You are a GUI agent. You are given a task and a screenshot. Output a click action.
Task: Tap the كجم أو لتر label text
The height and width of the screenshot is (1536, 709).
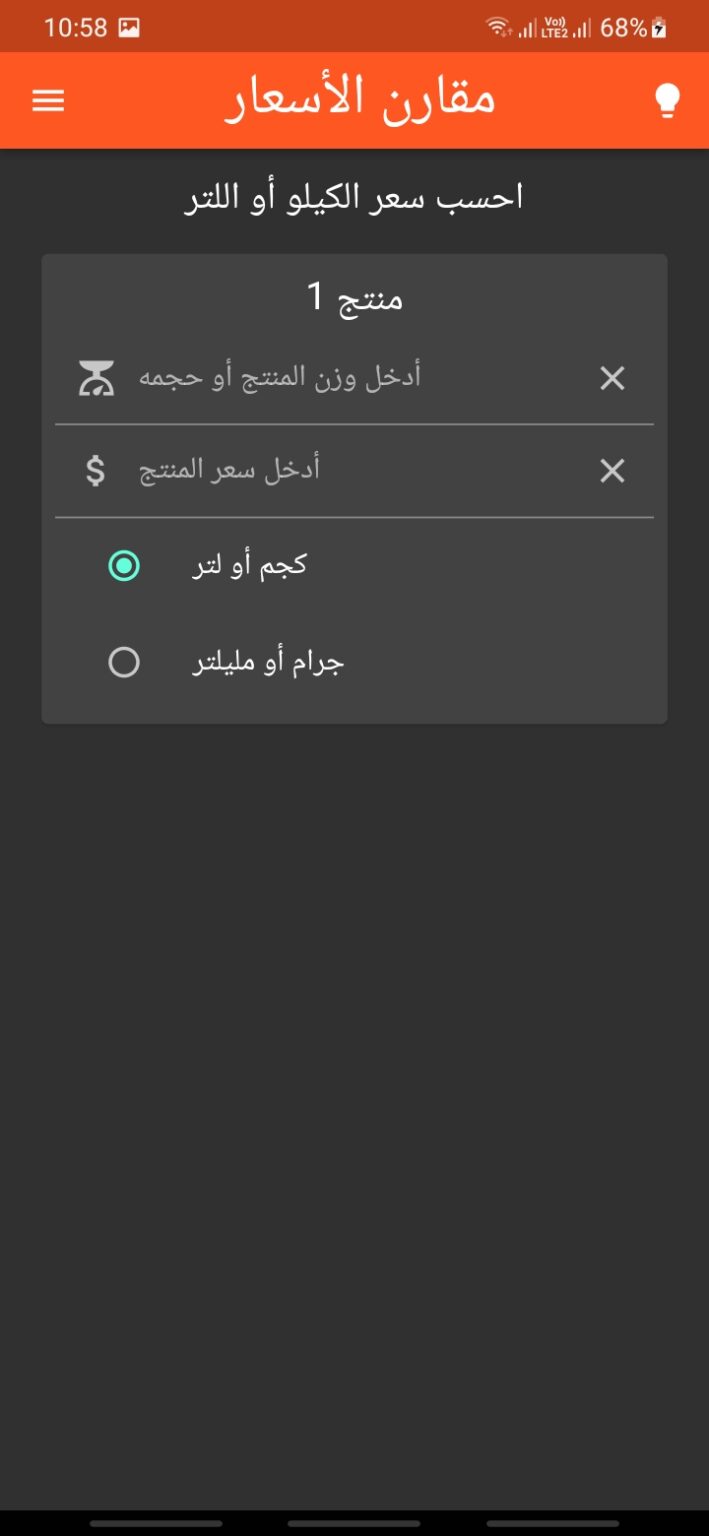click(249, 566)
